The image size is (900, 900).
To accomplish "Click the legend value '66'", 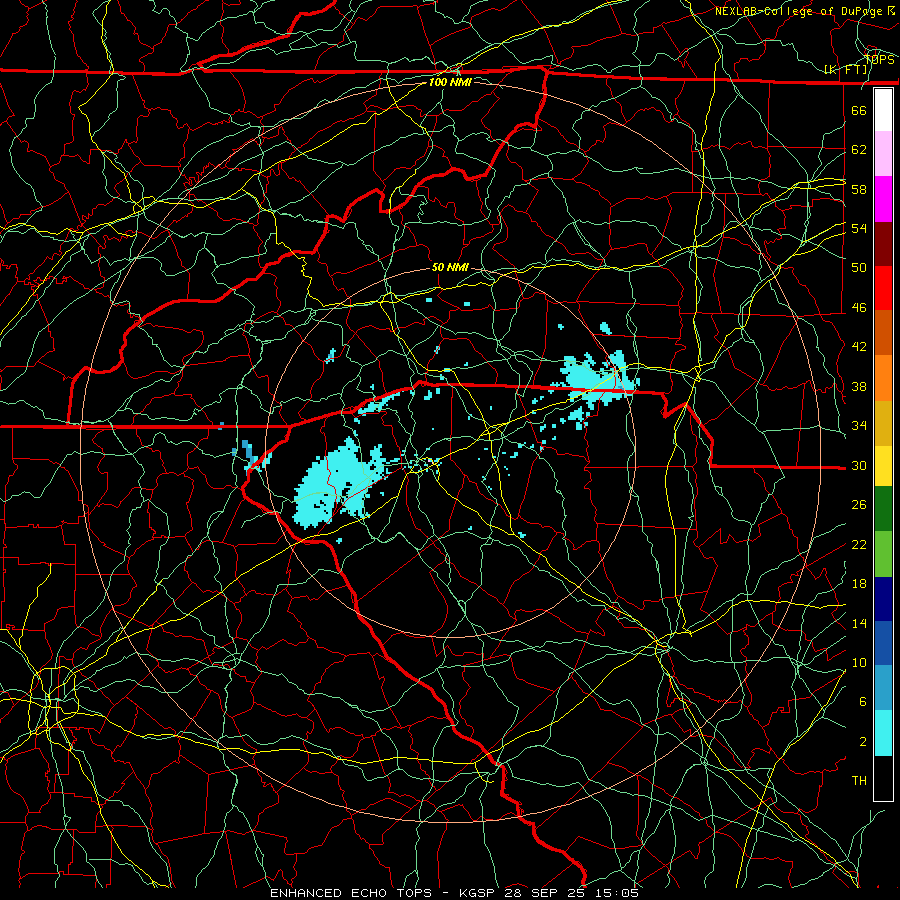I will click(859, 110).
